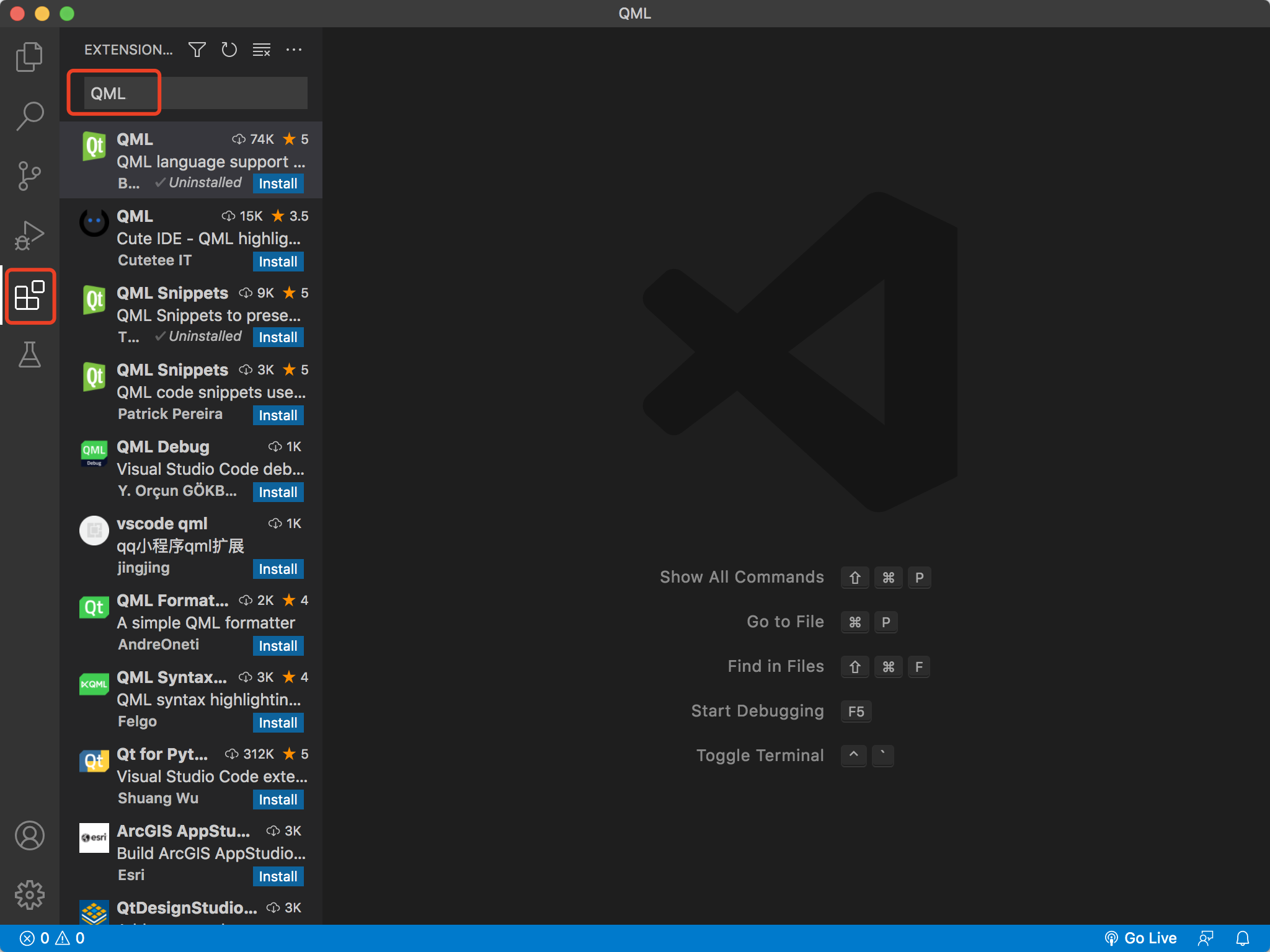The width and height of the screenshot is (1270, 952).
Task: Open the Manage settings gear
Action: pyautogui.click(x=29, y=894)
